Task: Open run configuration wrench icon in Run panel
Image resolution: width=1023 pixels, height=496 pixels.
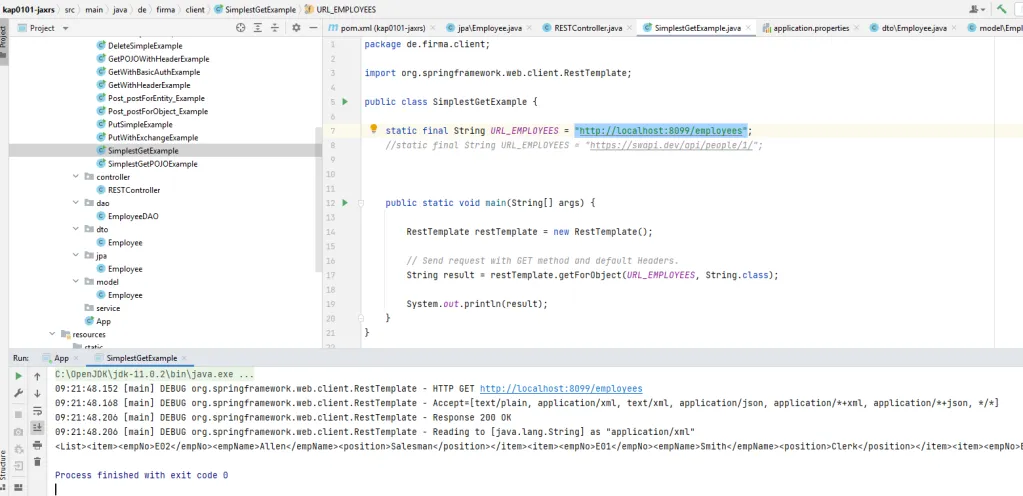Action: click(x=18, y=394)
